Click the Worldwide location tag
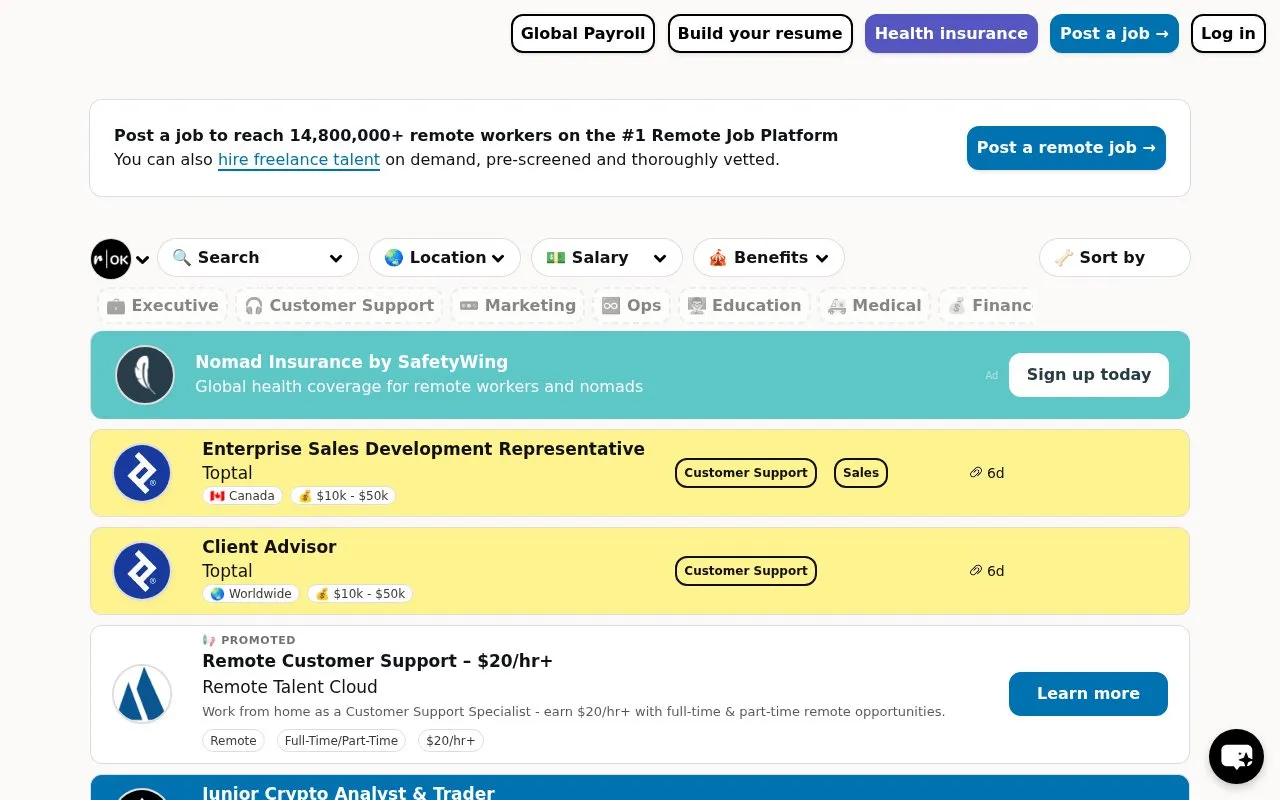Screen dimensions: 1280x800 [251, 594]
